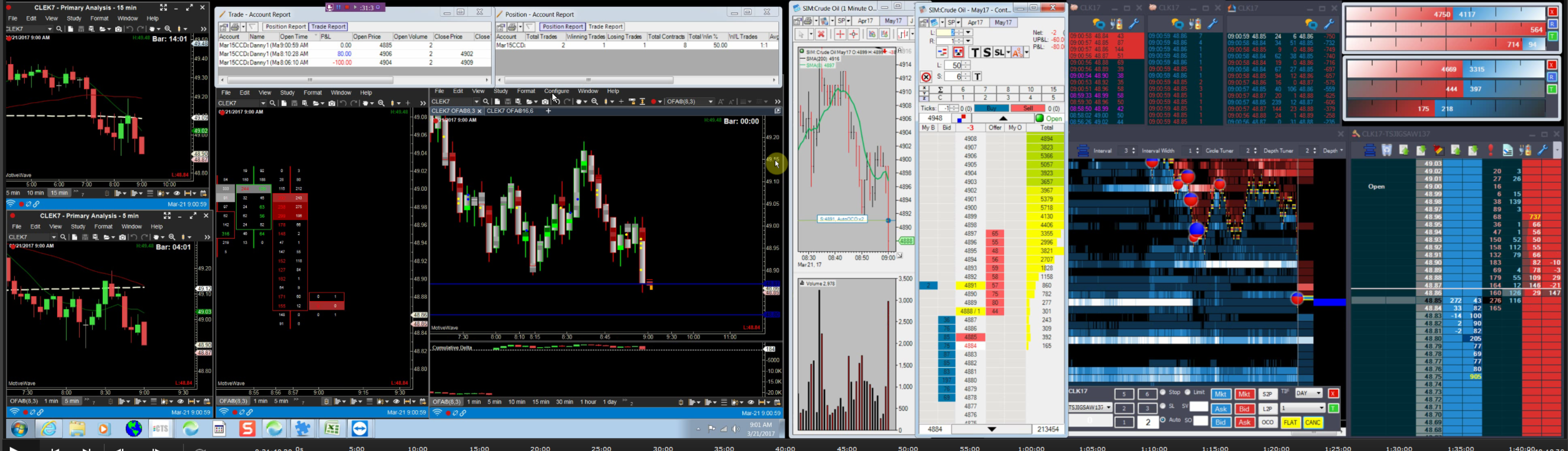This screenshot has height=451, width=1568.
Task: Click the camera snapshot icon in the 15 min chart toolbar
Action: pos(118,29)
